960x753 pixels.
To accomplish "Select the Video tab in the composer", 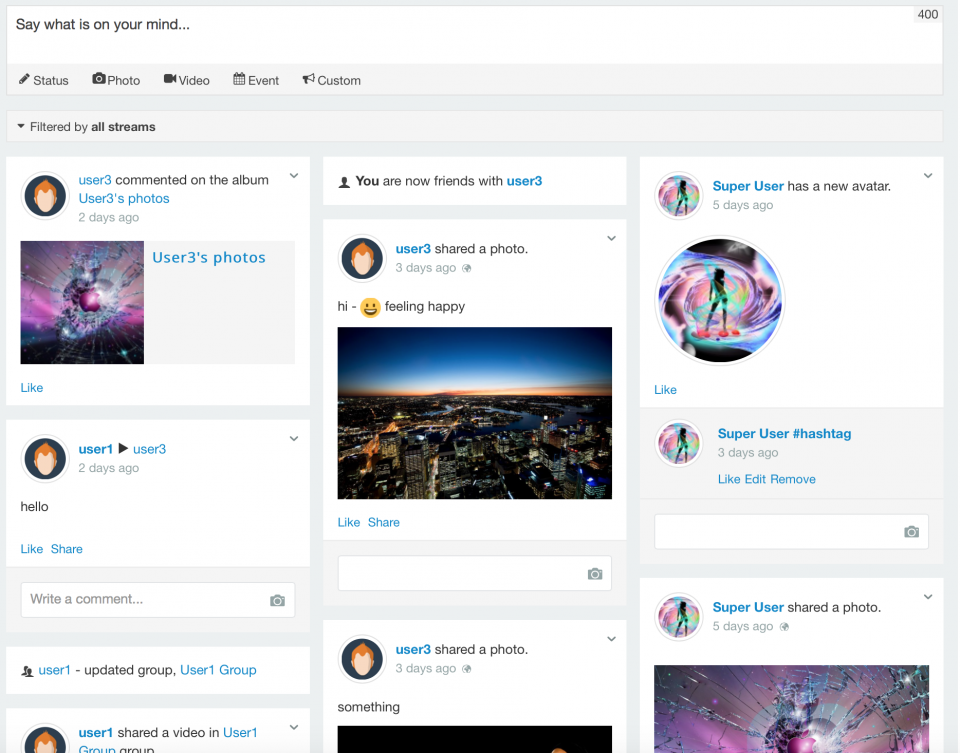I will 187,80.
